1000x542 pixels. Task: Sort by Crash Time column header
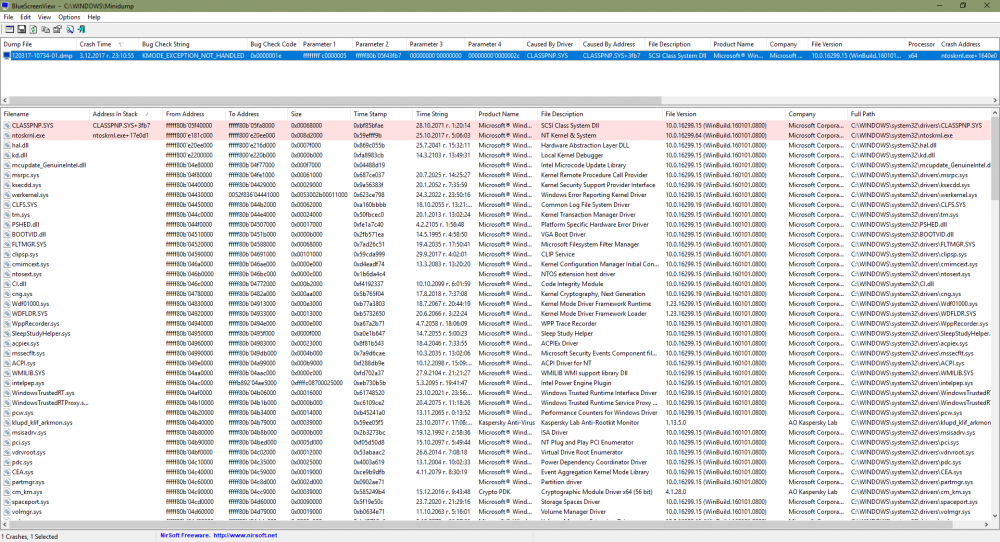(107, 45)
